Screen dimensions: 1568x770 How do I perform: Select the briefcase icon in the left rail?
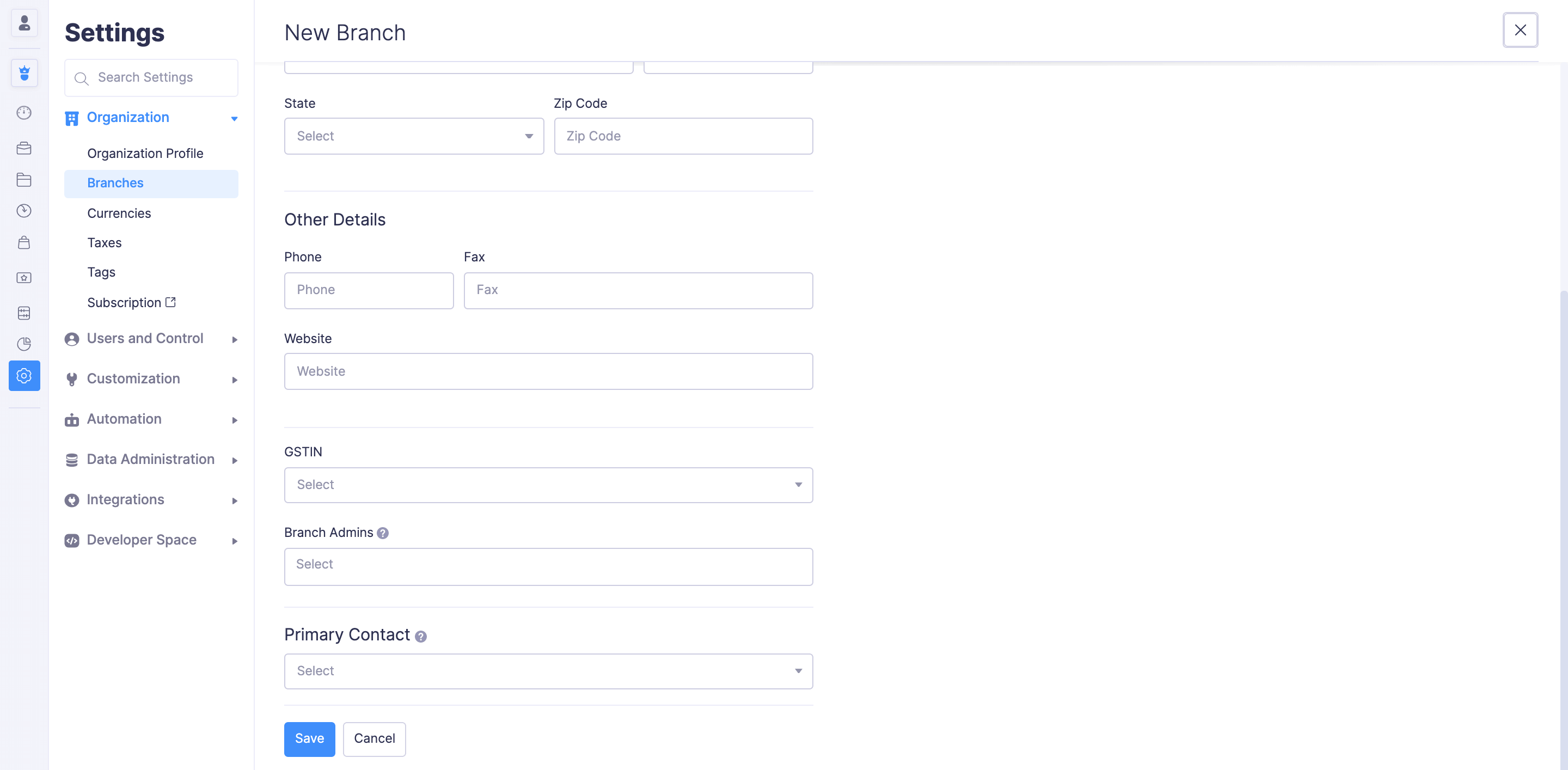tap(24, 148)
